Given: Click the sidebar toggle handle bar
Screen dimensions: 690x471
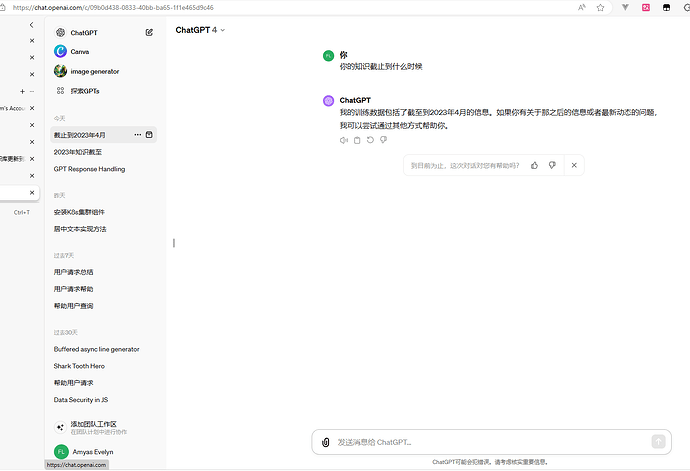Looking at the screenshot, I should tap(174, 243).
